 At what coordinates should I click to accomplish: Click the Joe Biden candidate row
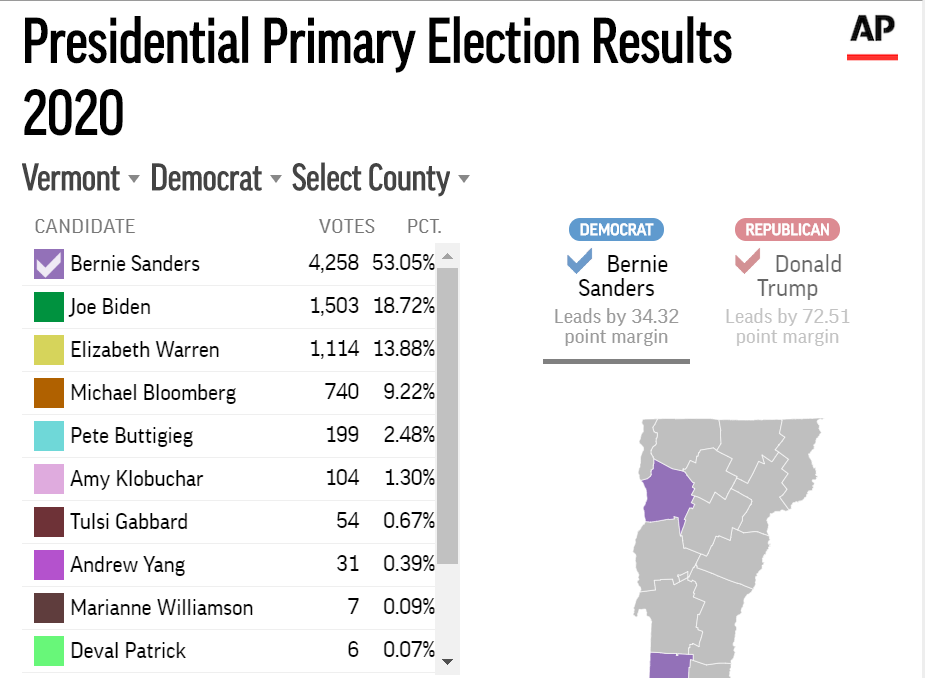[234, 307]
